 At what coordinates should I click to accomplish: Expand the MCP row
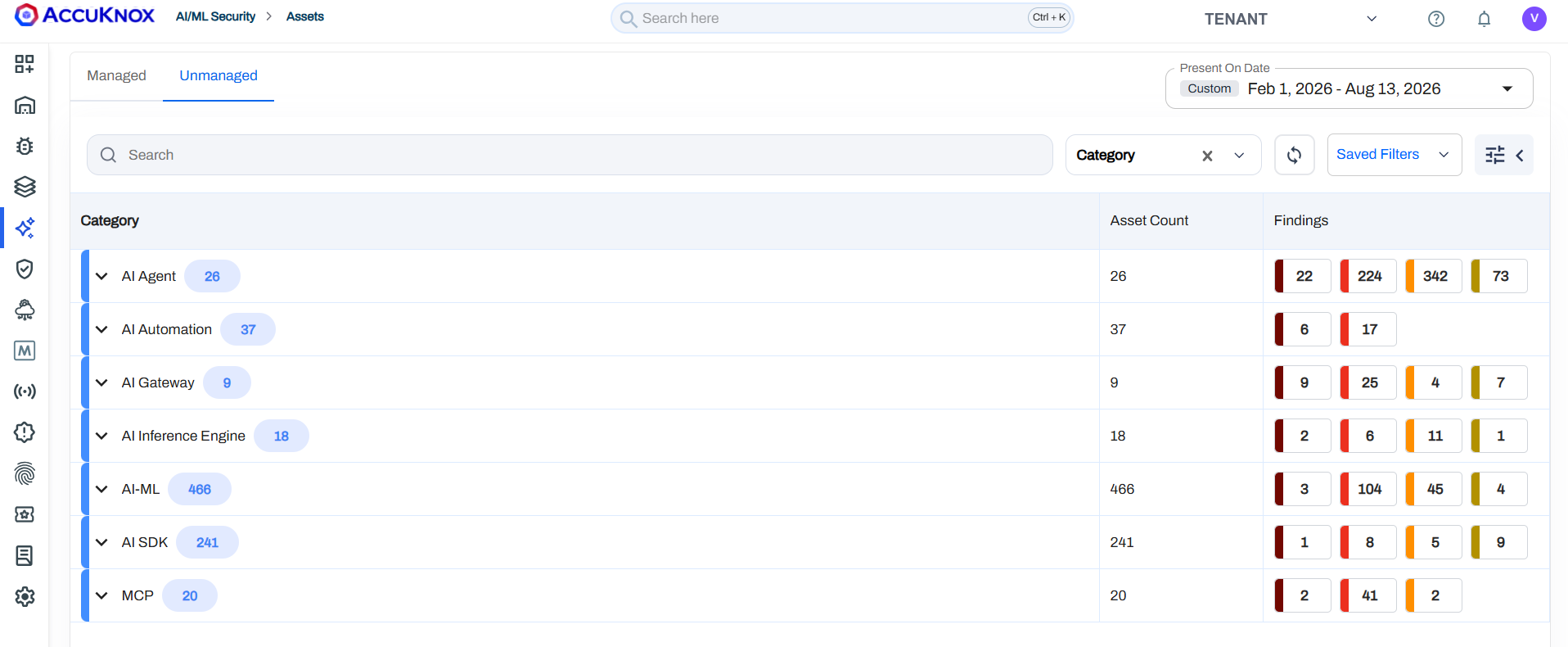101,595
